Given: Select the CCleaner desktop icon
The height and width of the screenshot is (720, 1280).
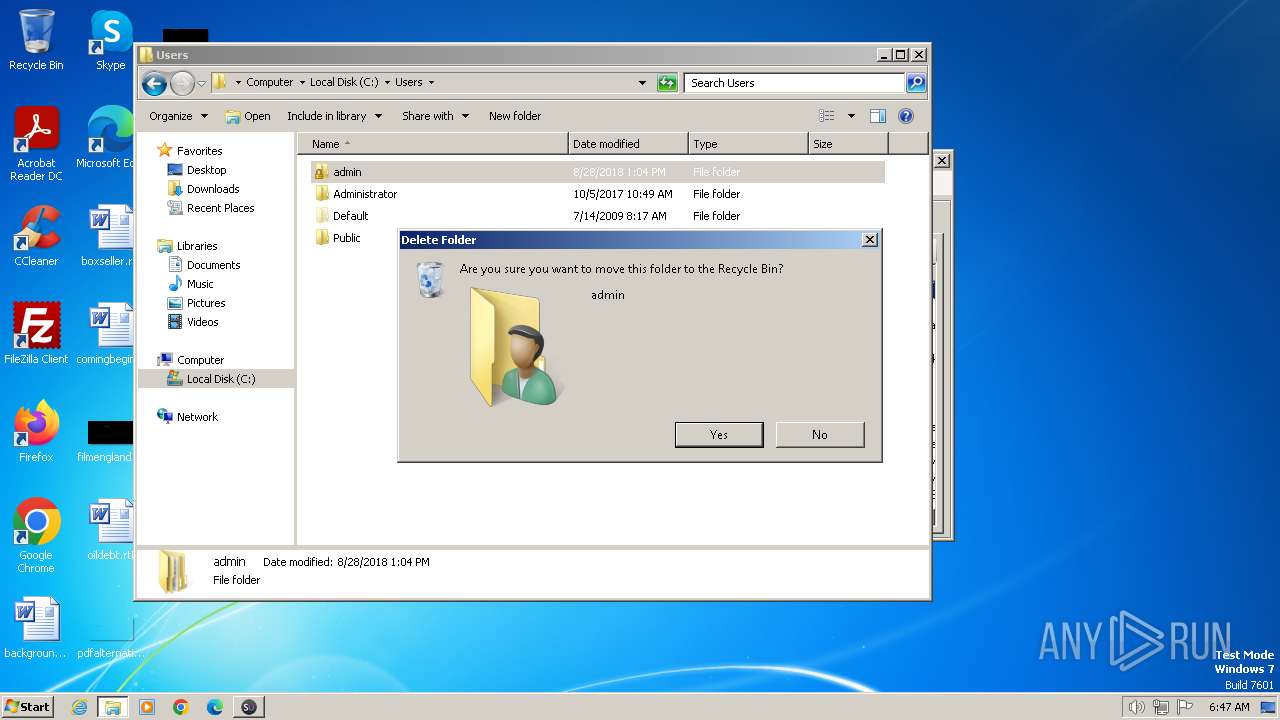Looking at the screenshot, I should (36, 236).
